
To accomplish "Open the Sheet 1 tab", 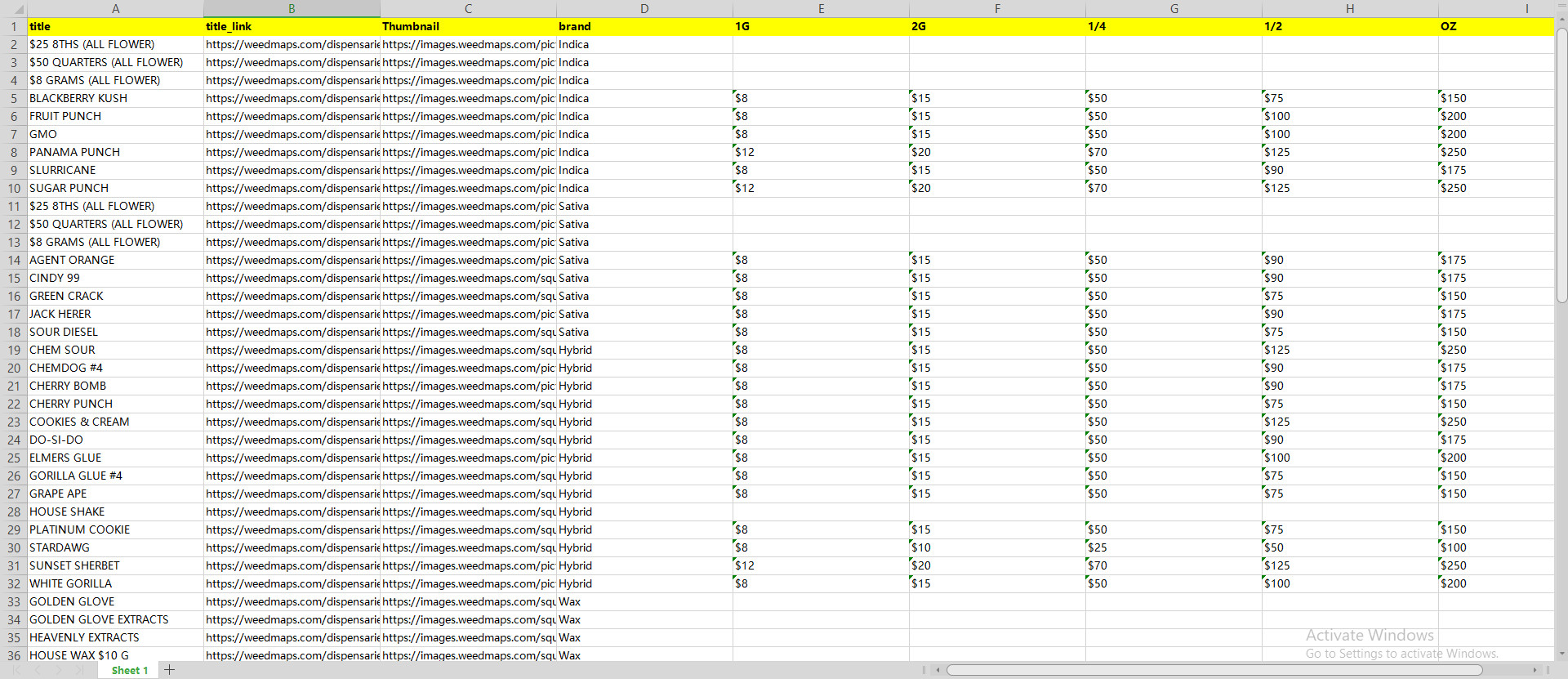I will 130,670.
